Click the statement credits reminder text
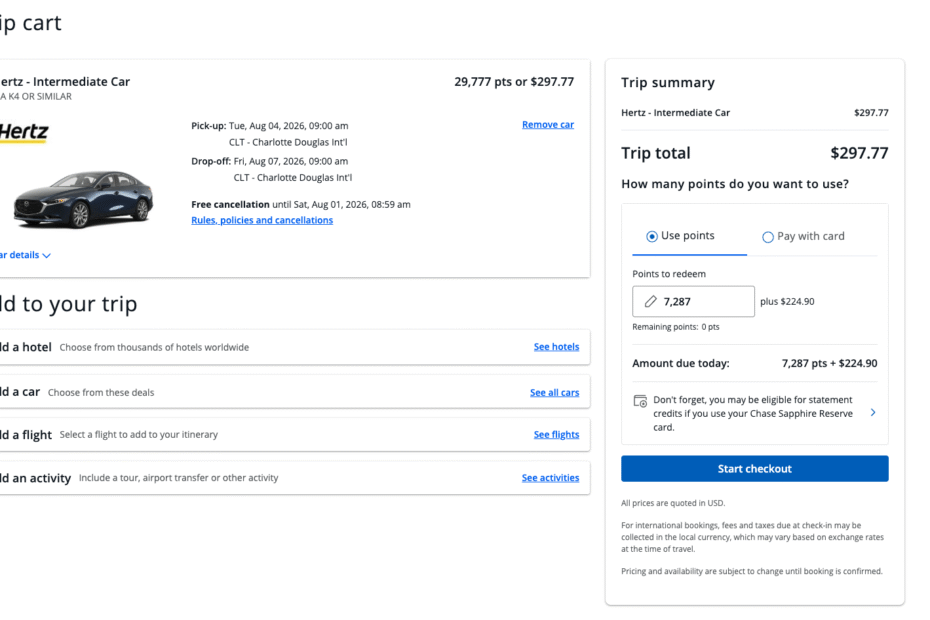Image resolution: width=930 pixels, height=620 pixels. pyautogui.click(x=753, y=414)
